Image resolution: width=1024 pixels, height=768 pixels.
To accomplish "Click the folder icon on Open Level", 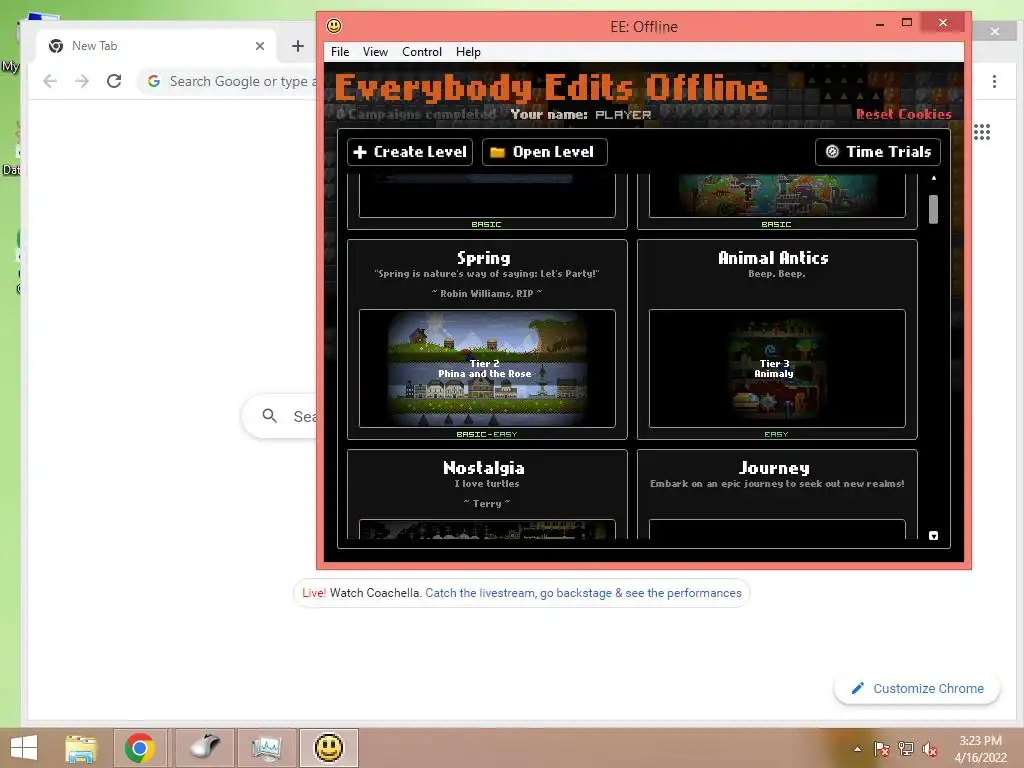I will [498, 152].
